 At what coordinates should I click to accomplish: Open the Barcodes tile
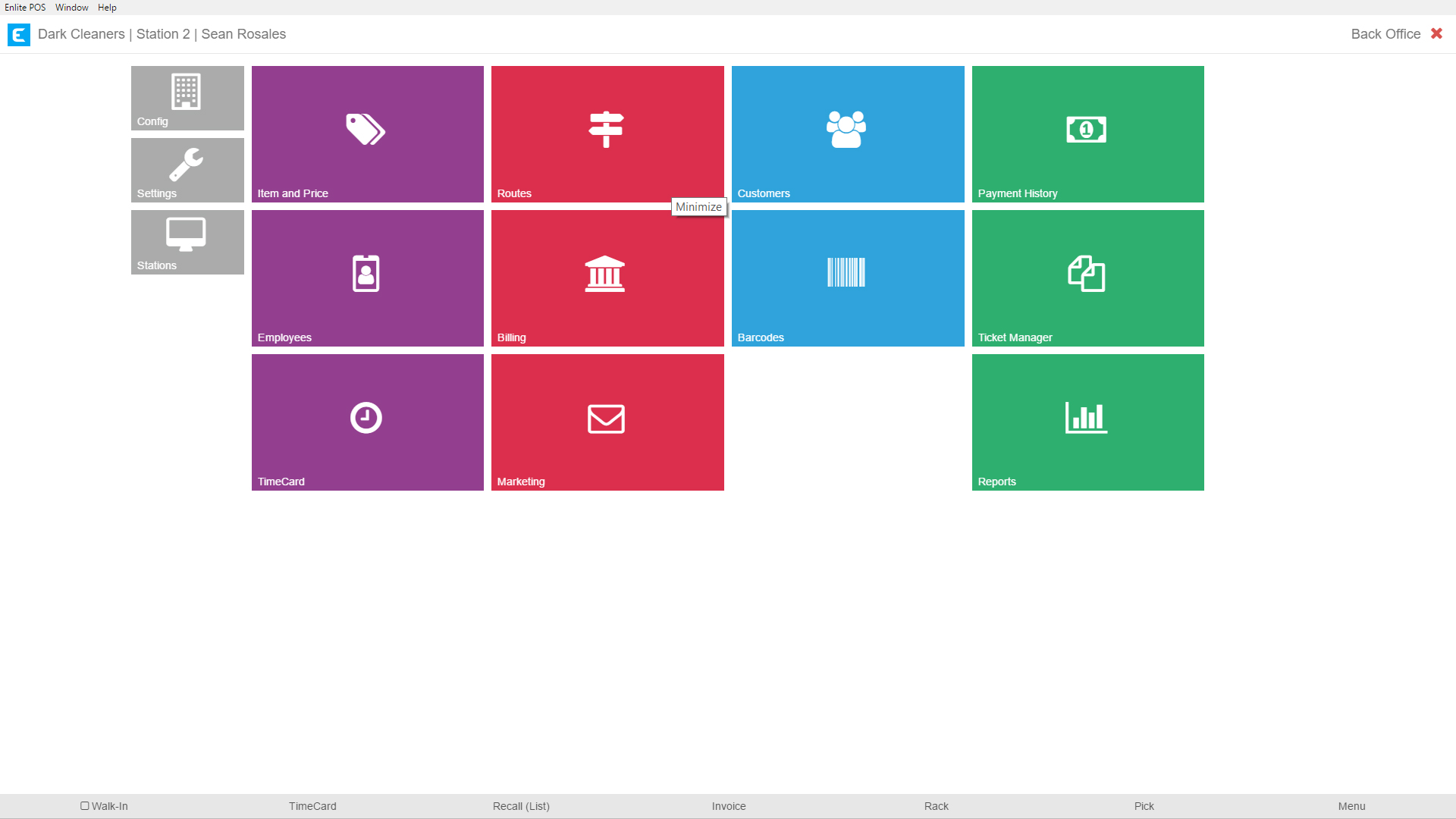click(848, 278)
